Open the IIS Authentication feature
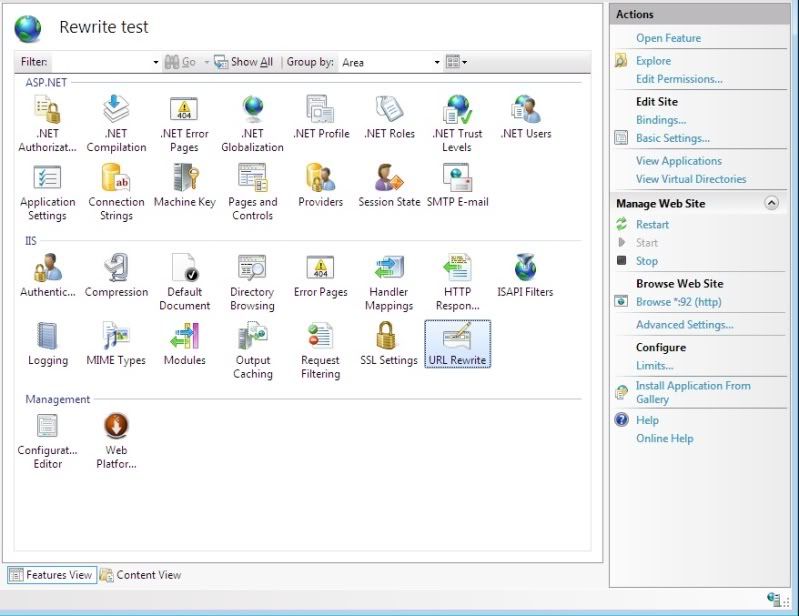Screen dimensions: 799x616 [x=47, y=276]
